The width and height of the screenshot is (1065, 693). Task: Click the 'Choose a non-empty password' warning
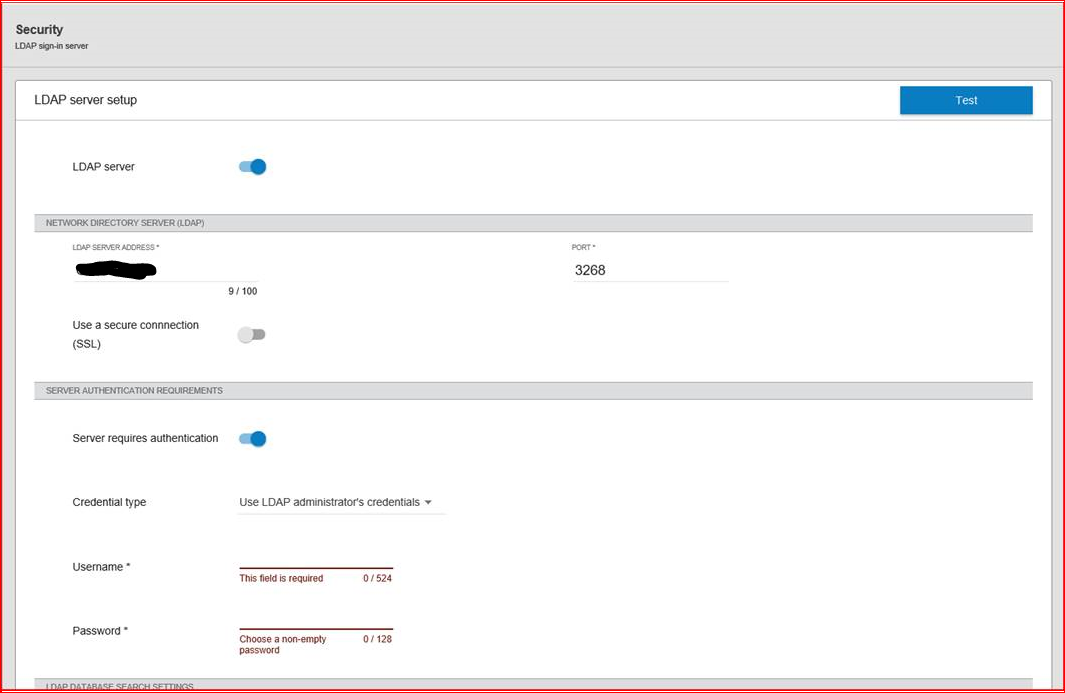coord(283,645)
